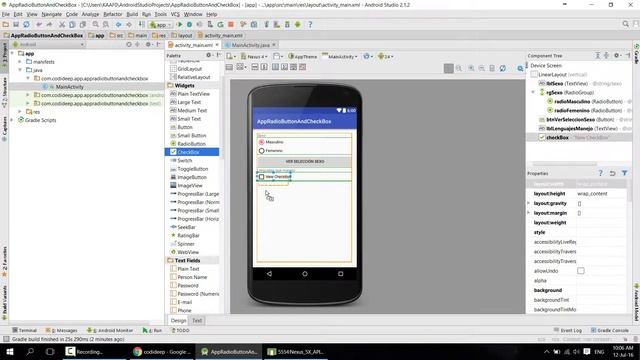Open Search Everywhere magnifier at top right

pyautogui.click(x=626, y=24)
